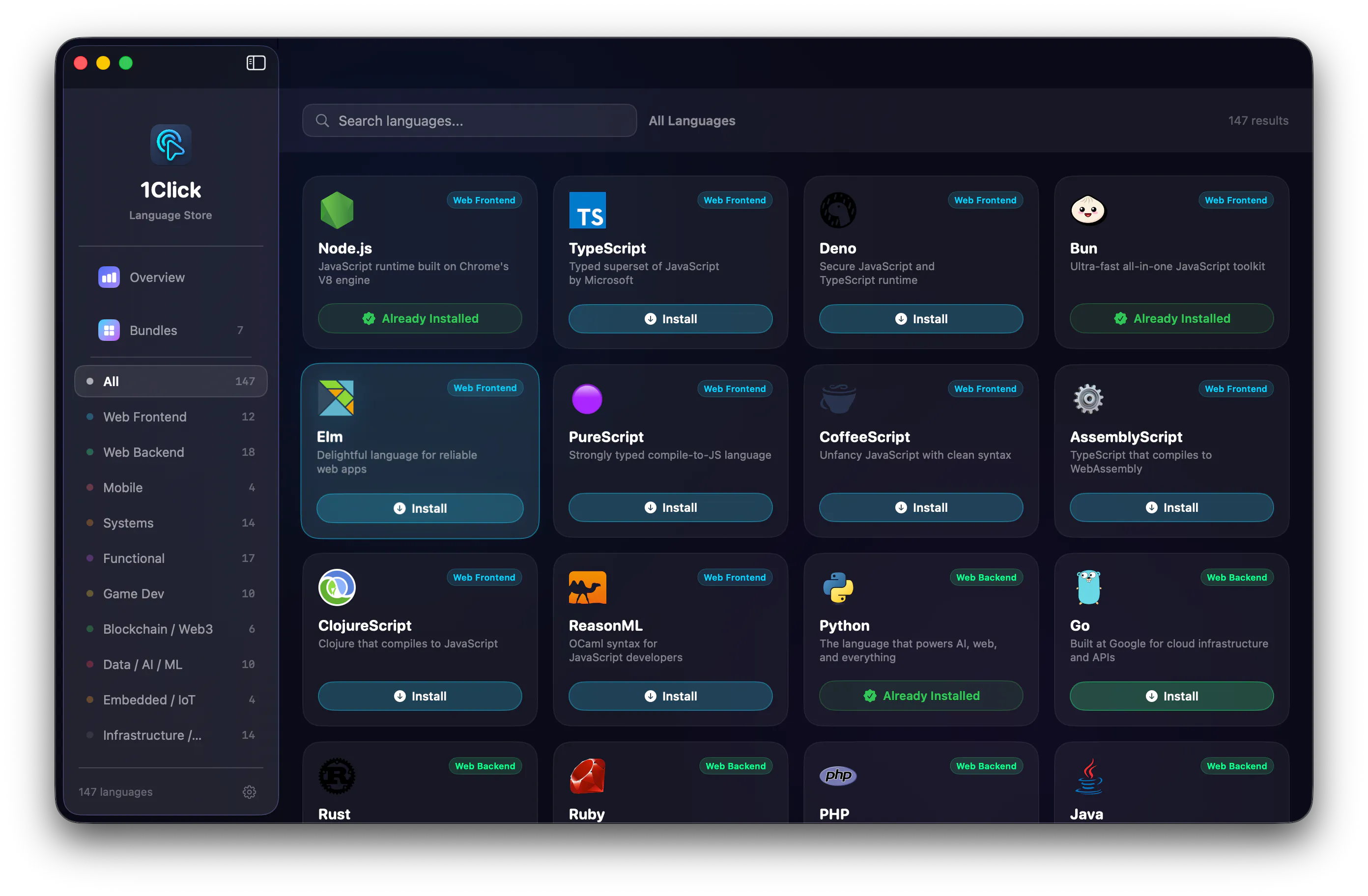1368x896 pixels.
Task: Click the PureScript purple circle icon
Action: pyautogui.click(x=587, y=398)
